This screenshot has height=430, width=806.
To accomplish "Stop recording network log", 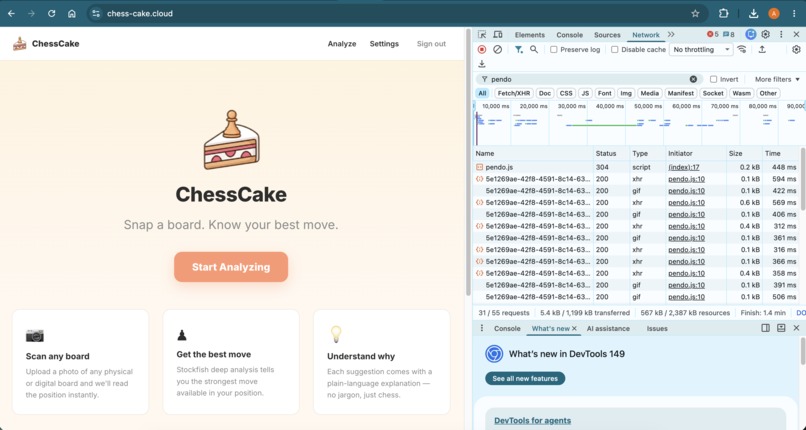I will point(482,49).
